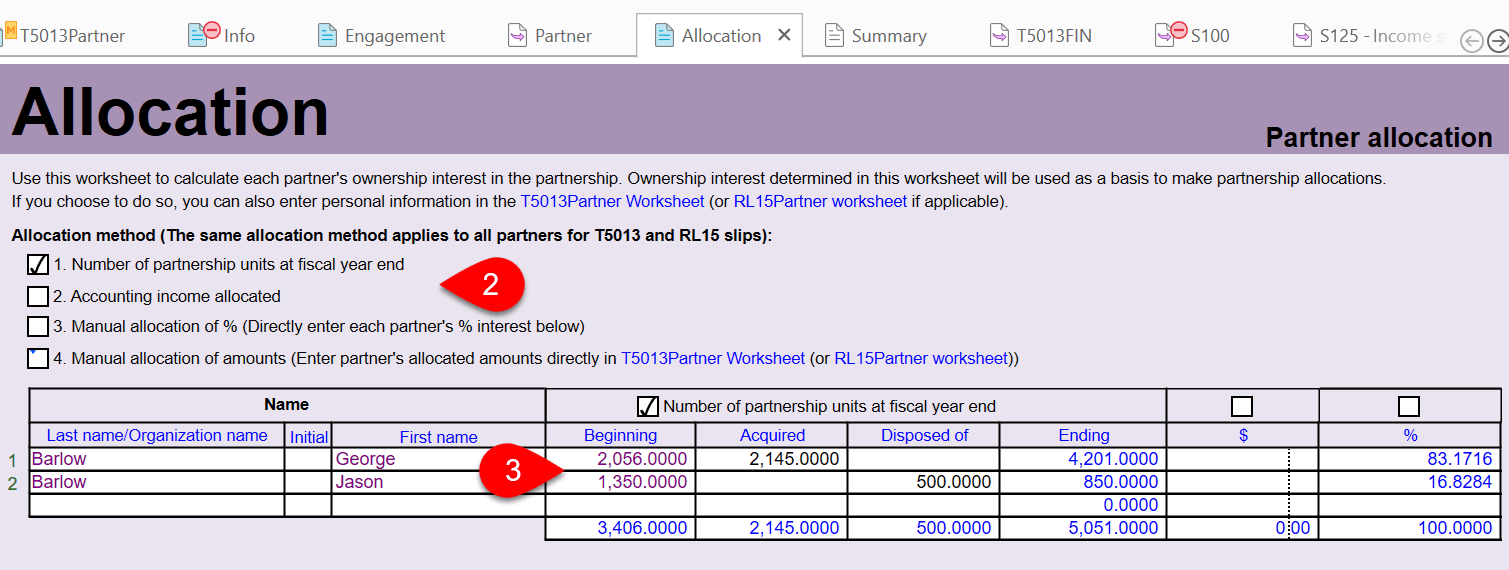Click the Summary tab document icon
1509x570 pixels.
[x=834, y=35]
